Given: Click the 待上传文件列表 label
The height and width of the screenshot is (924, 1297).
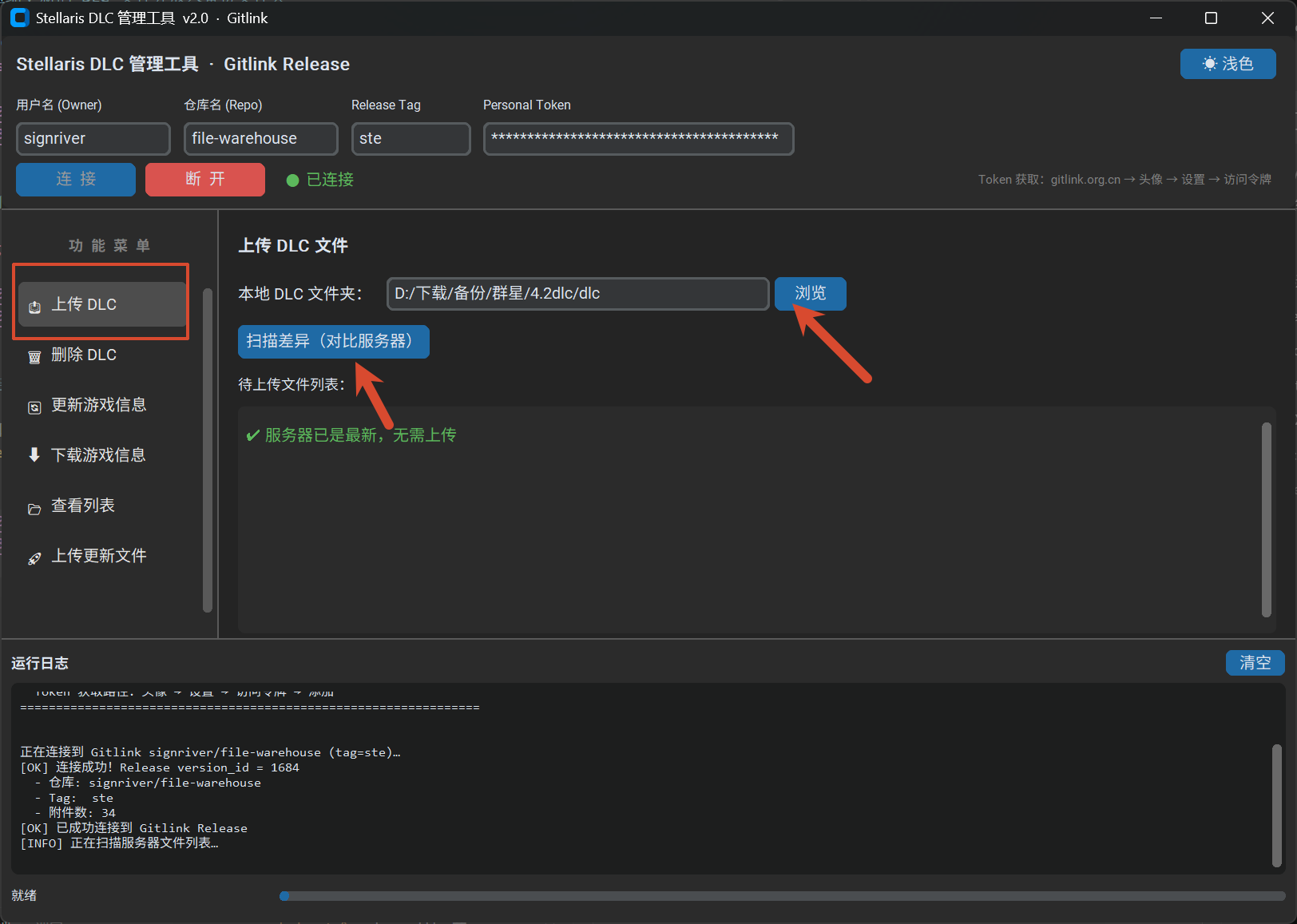Looking at the screenshot, I should (292, 385).
